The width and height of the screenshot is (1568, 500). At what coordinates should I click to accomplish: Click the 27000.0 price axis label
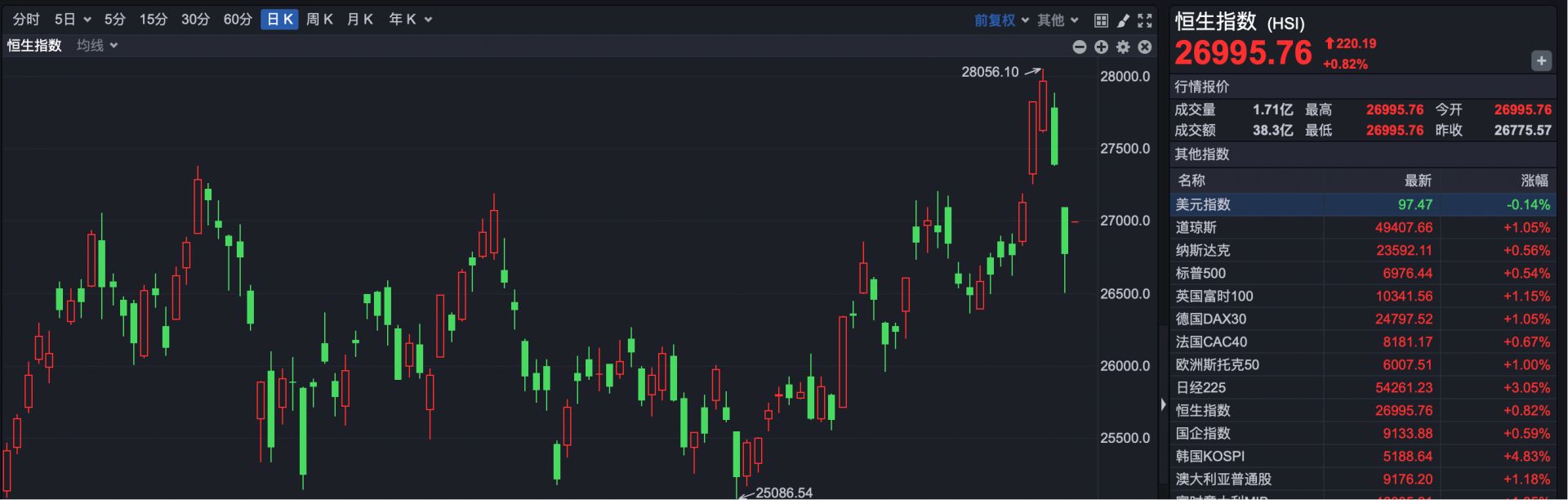(1125, 221)
